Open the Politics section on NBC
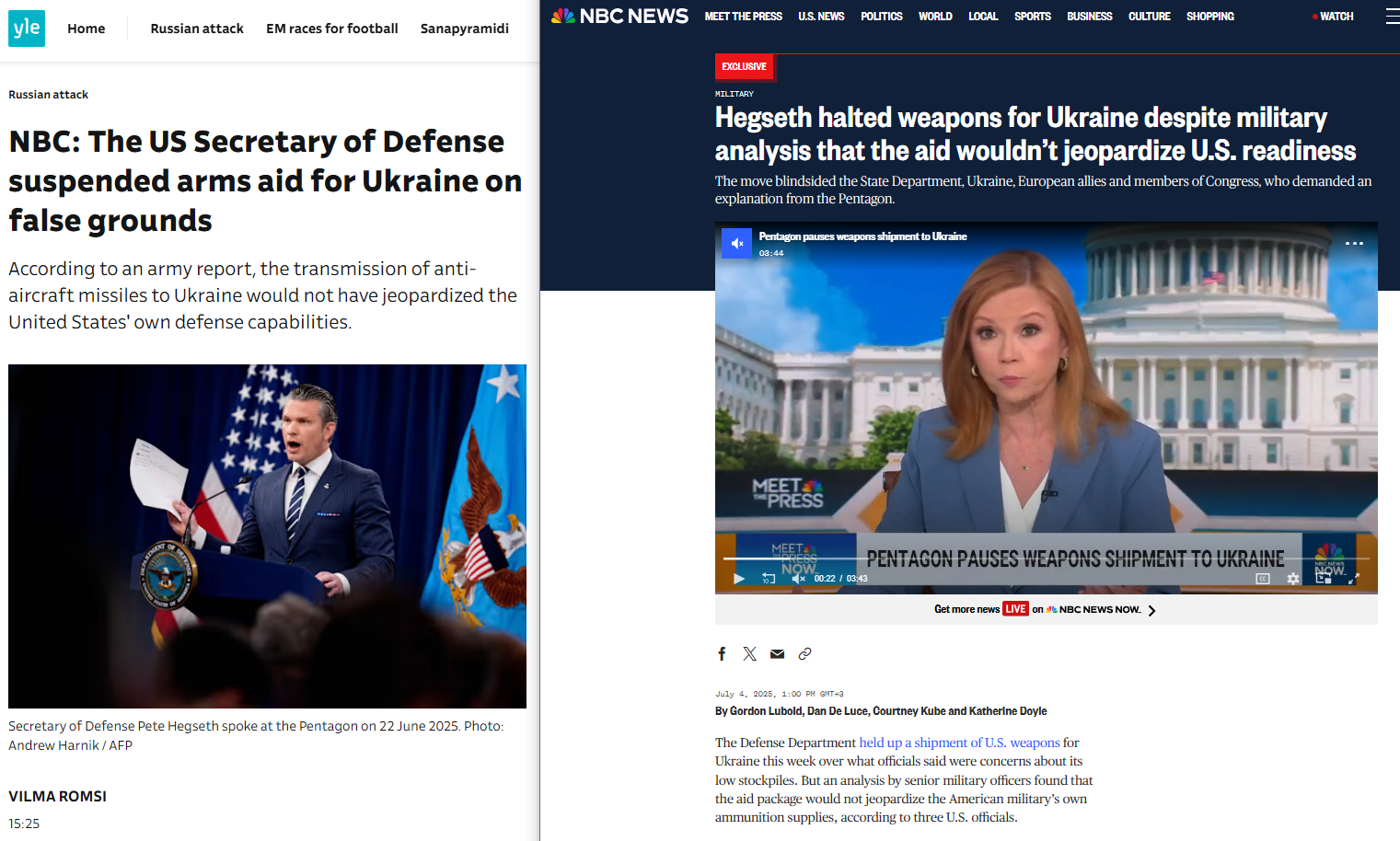 click(x=882, y=17)
